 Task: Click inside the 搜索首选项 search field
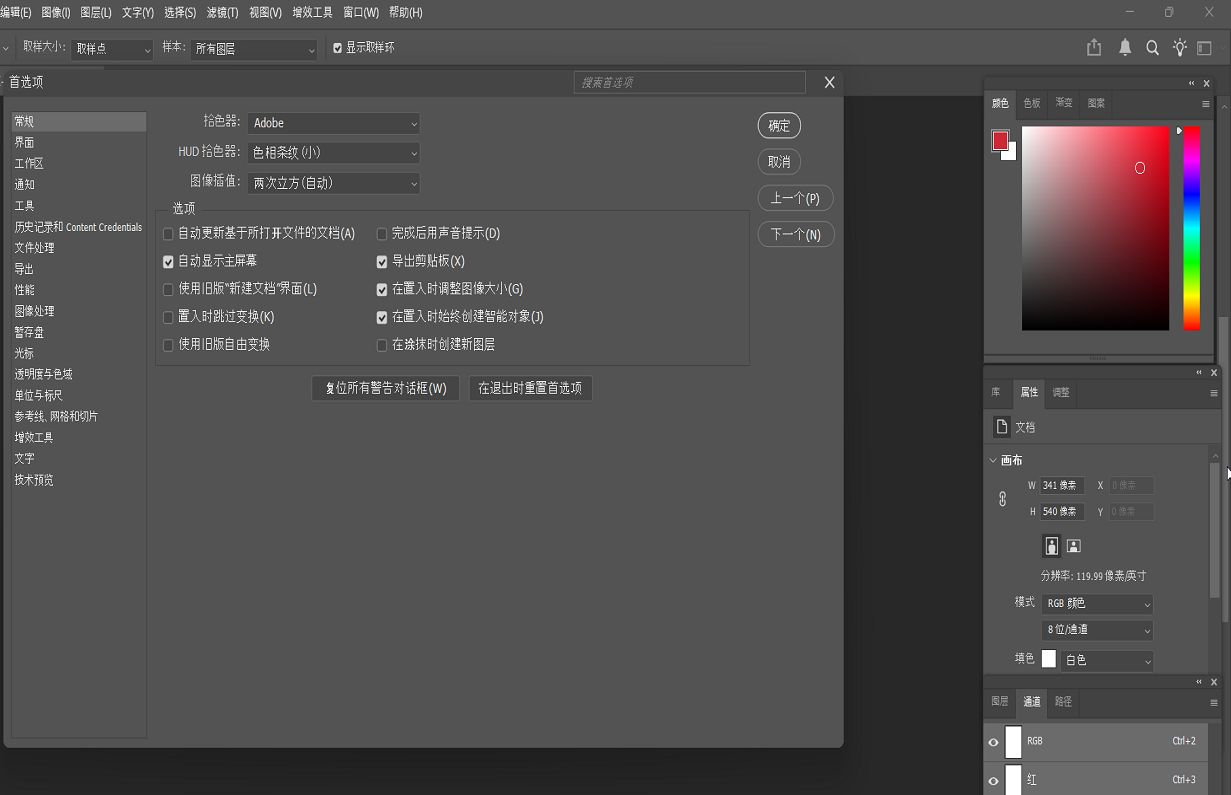pos(688,82)
